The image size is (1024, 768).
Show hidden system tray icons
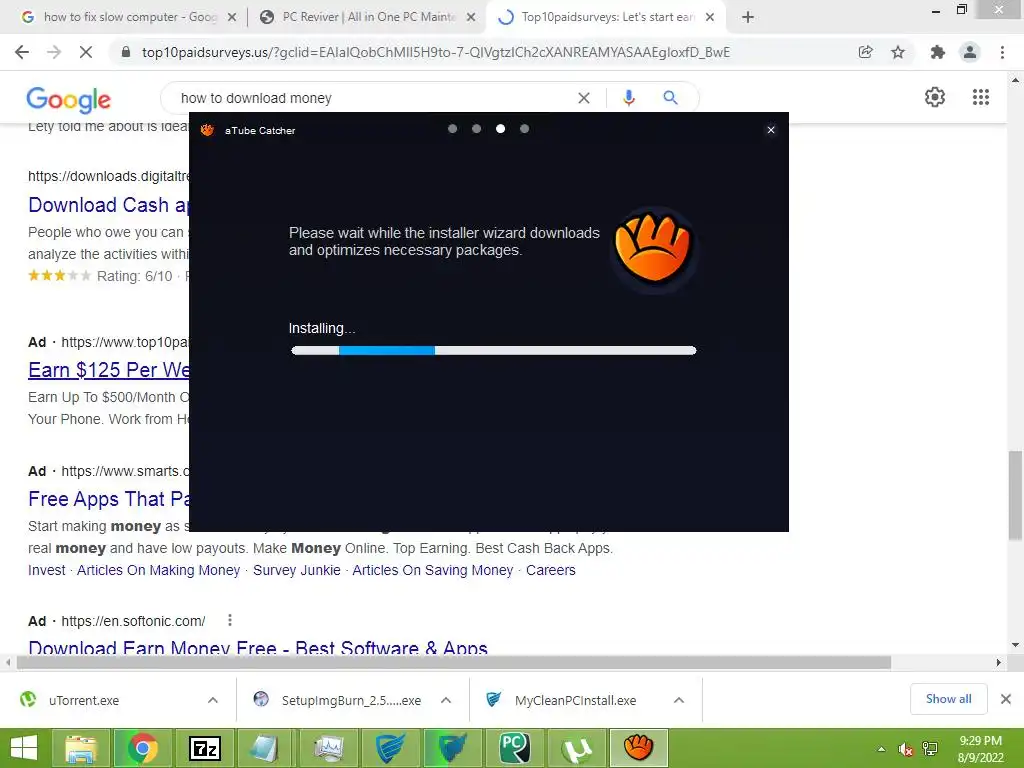point(881,750)
